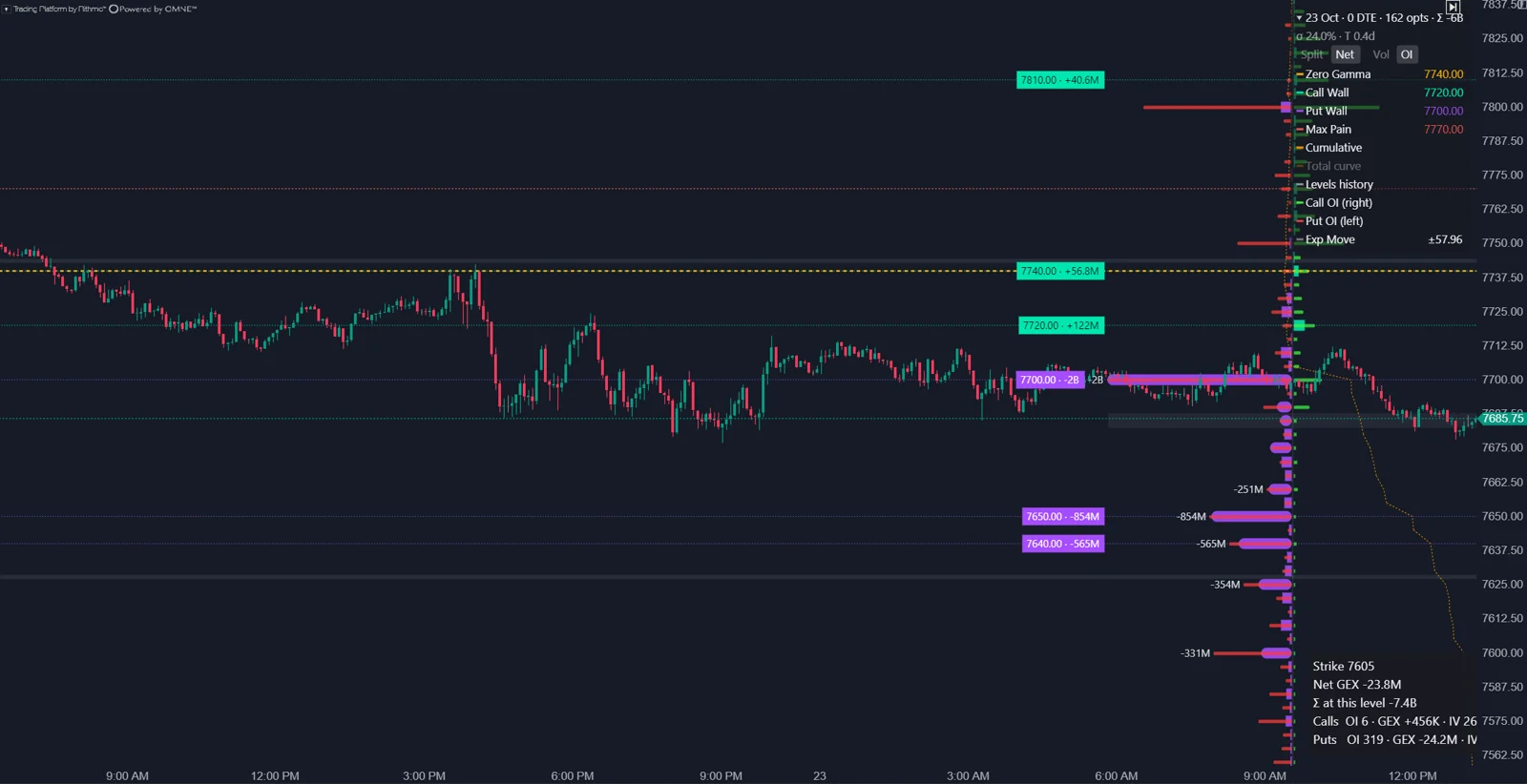
Task: Select the 7650.00 · -854M level label
Action: 1063,517
